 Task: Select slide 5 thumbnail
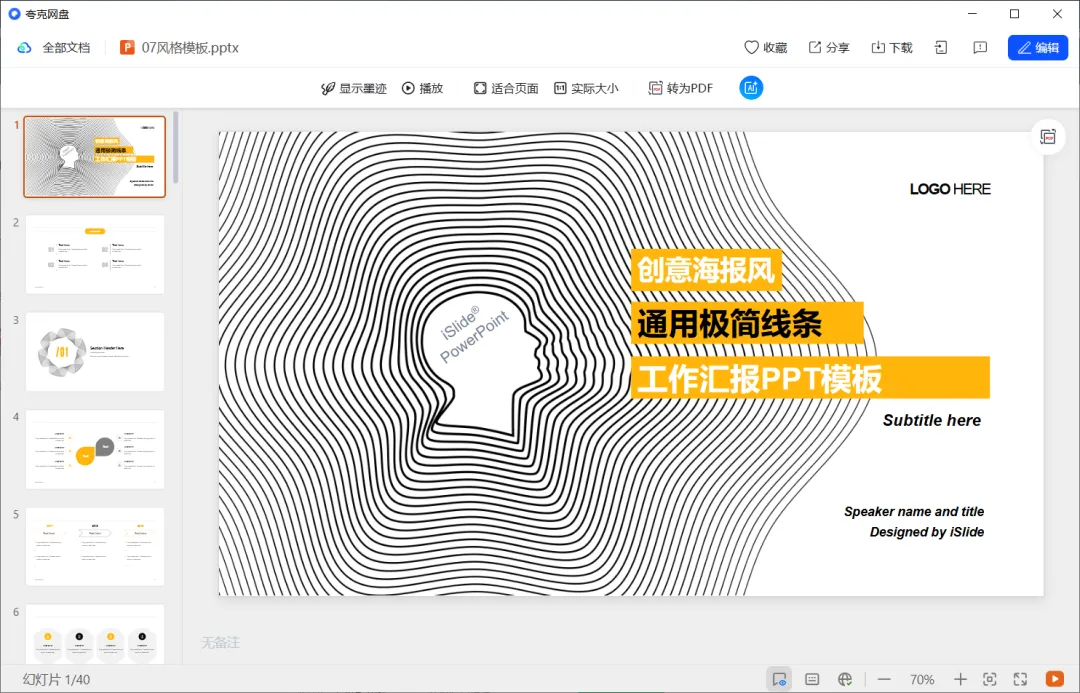tap(95, 547)
